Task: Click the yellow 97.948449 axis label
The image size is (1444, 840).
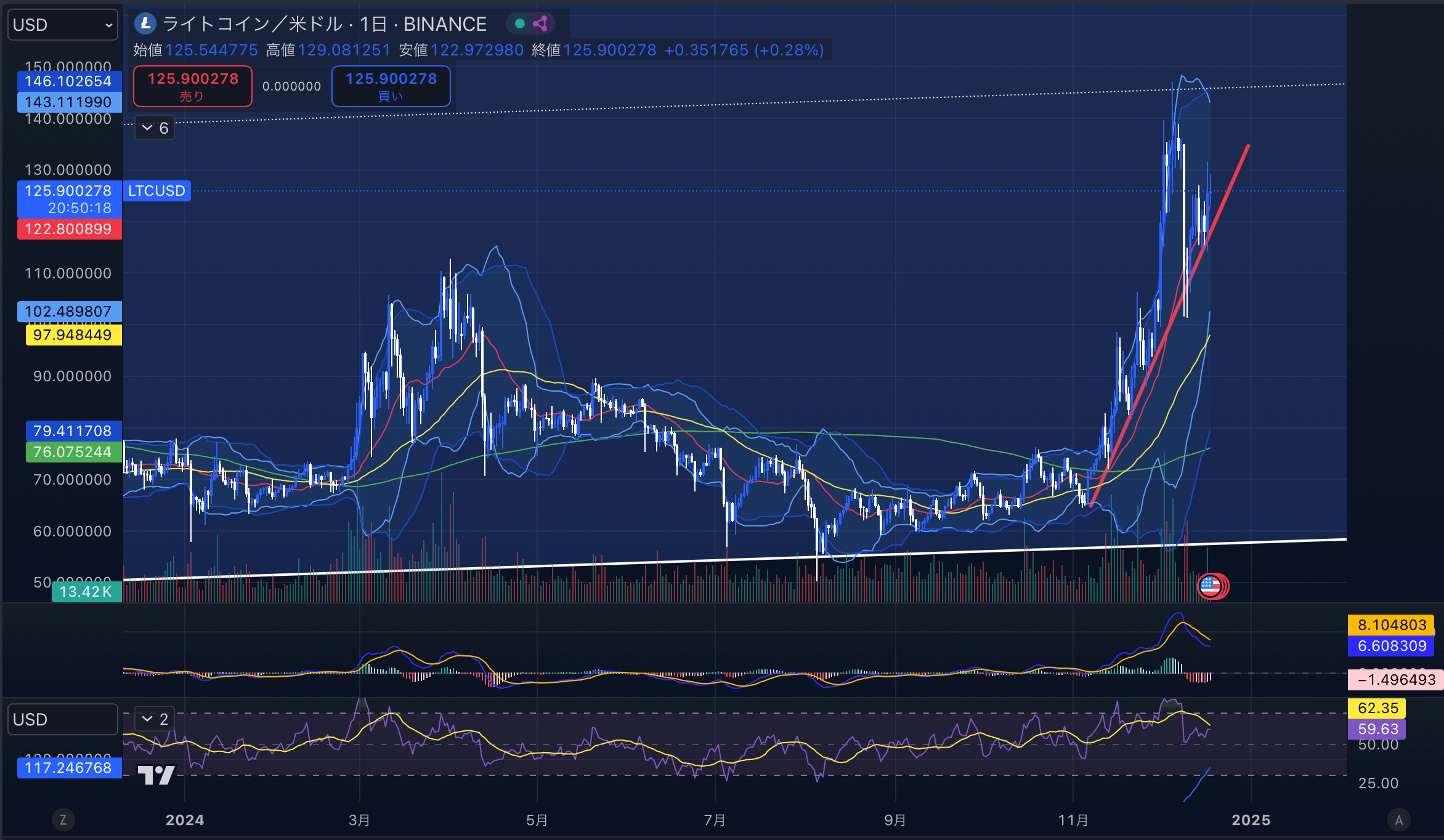Action: [x=73, y=335]
